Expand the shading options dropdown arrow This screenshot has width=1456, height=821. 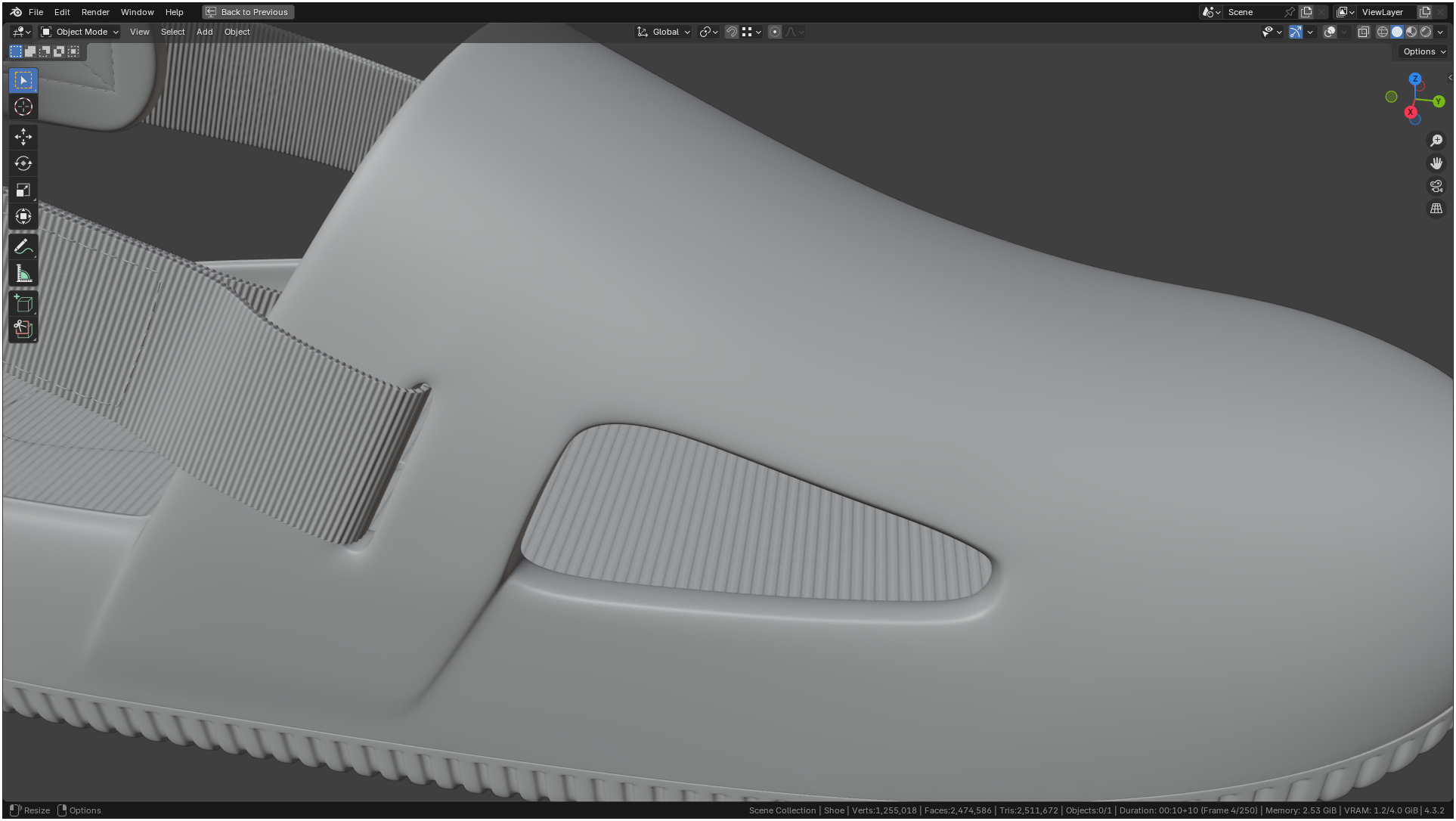(x=1440, y=32)
